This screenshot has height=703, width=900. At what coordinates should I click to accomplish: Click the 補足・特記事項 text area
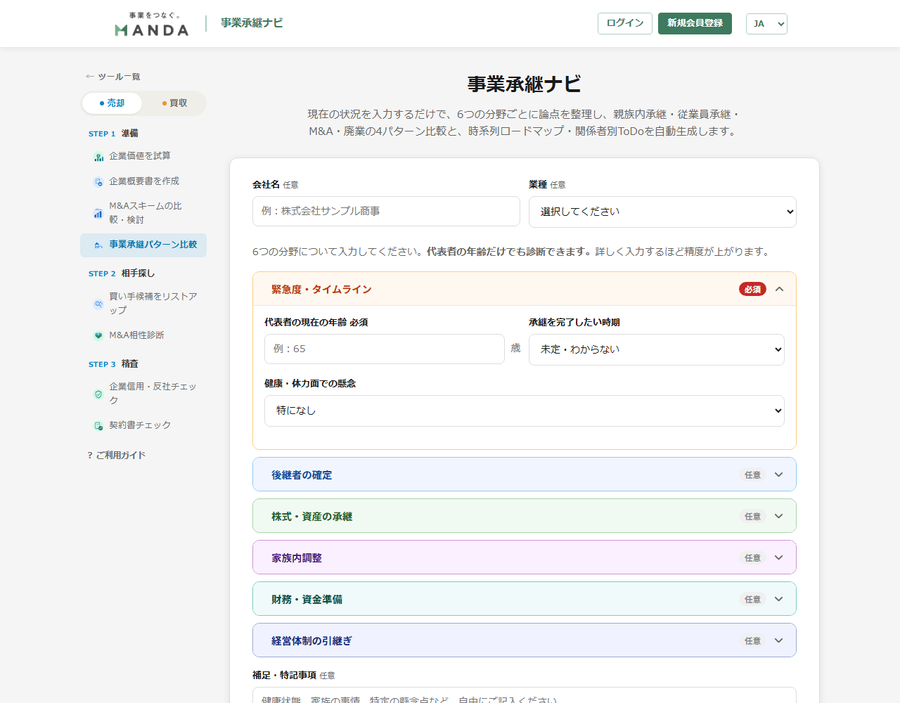[x=524, y=696]
